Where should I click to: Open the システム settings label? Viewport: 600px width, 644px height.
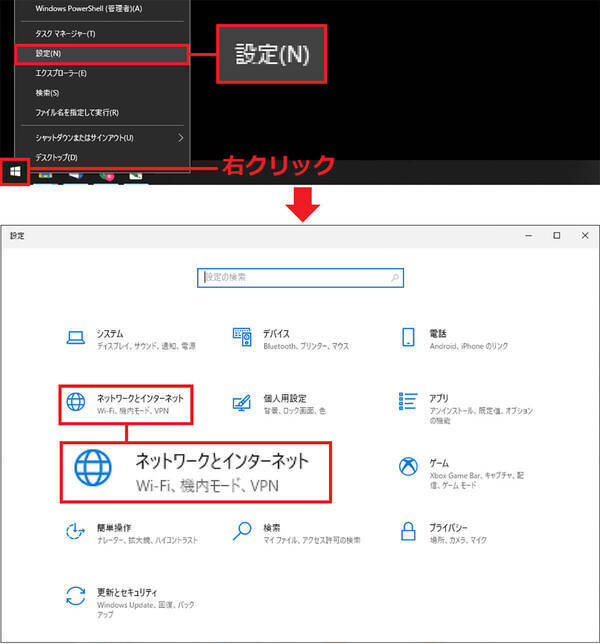[x=110, y=334]
